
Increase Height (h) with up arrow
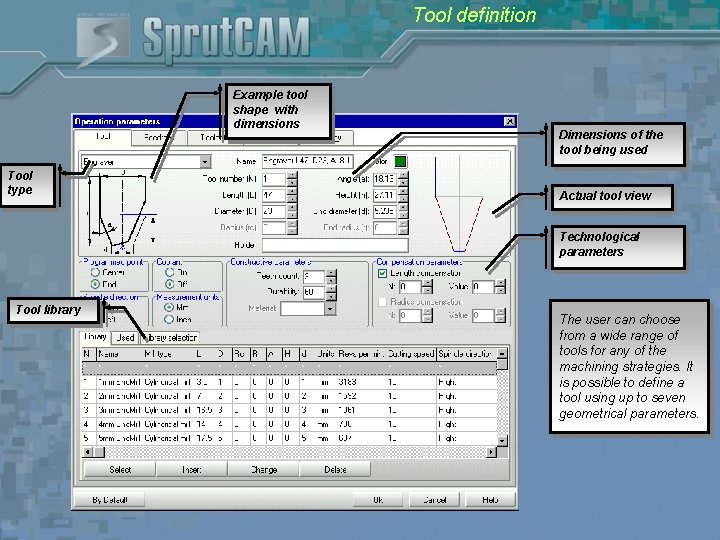click(403, 192)
